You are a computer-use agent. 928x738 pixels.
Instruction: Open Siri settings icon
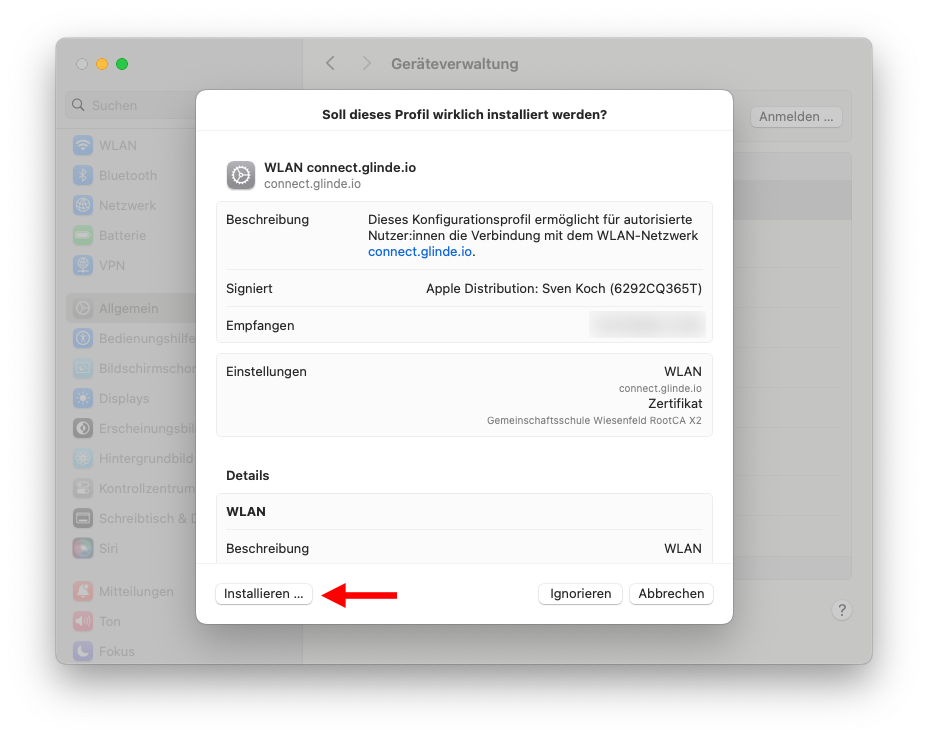coord(83,549)
